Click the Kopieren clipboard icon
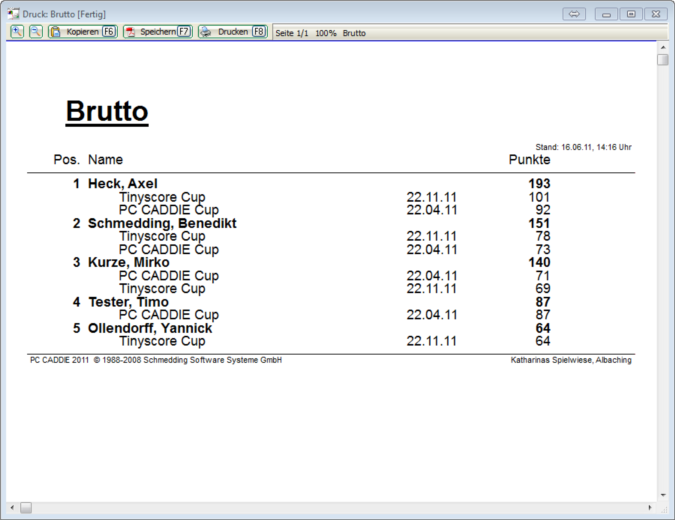The image size is (675, 520). point(57,32)
